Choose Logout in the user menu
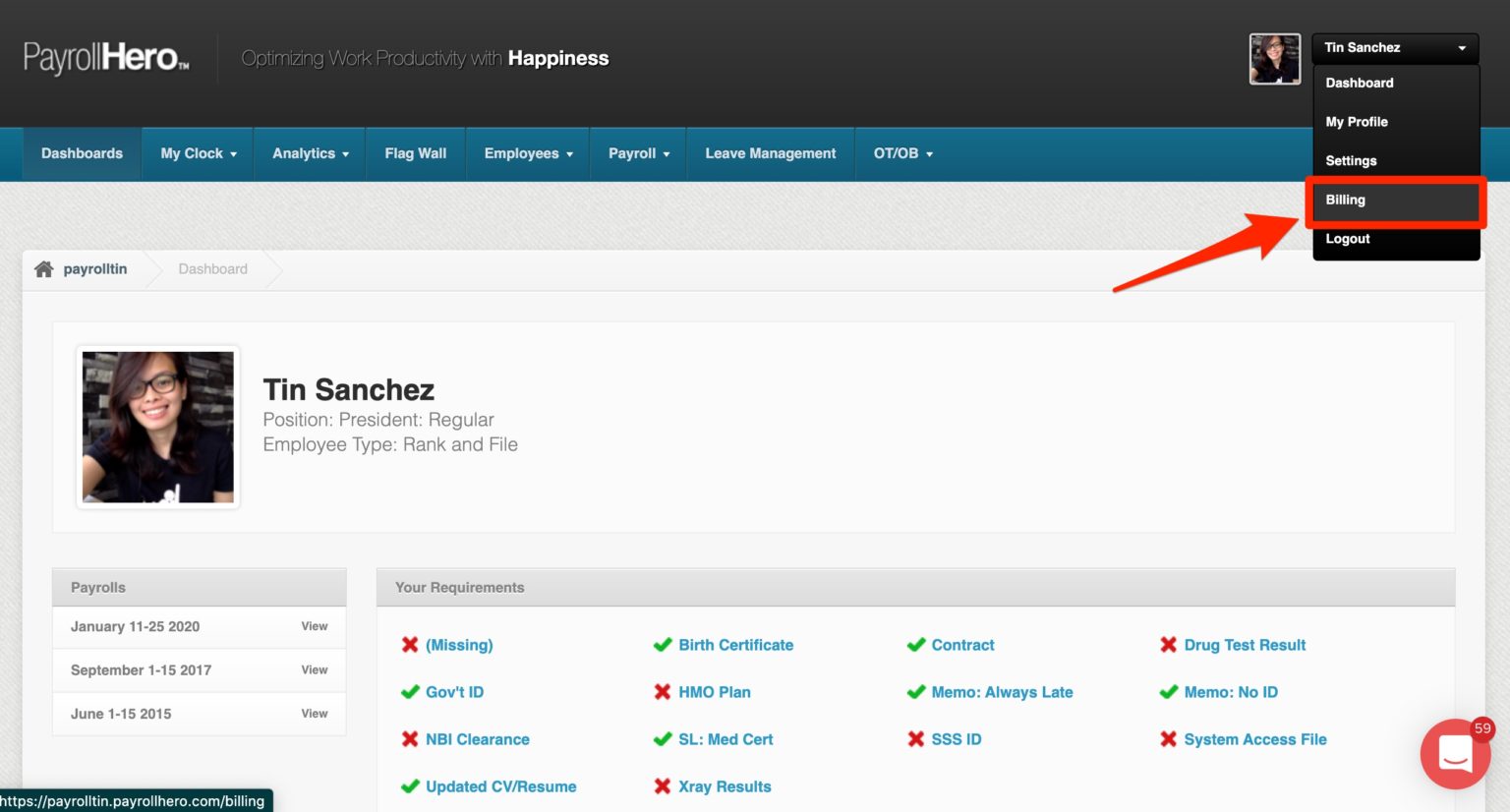This screenshot has height=812, width=1510. [x=1348, y=239]
